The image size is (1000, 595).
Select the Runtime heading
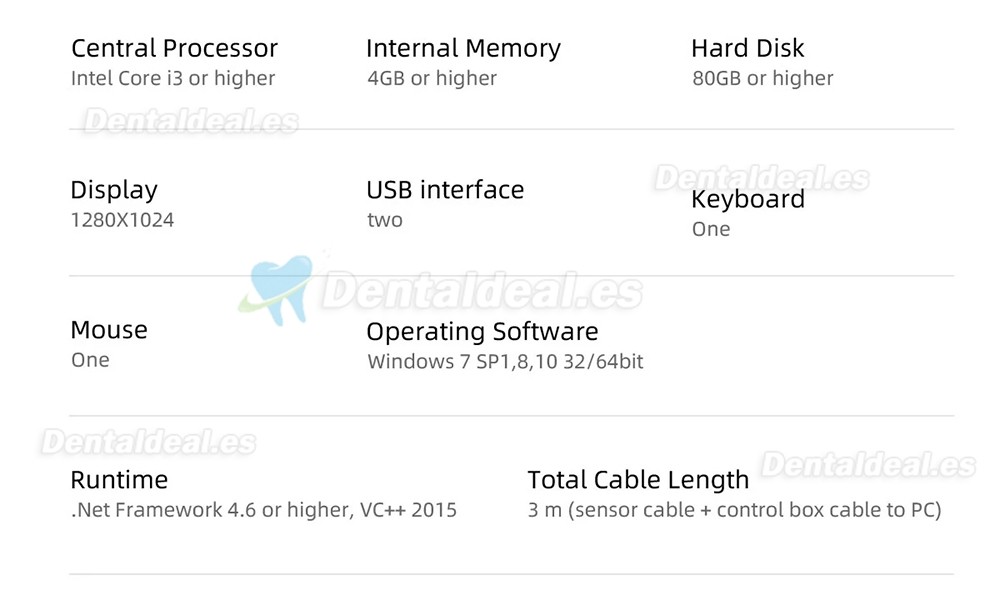tap(119, 480)
